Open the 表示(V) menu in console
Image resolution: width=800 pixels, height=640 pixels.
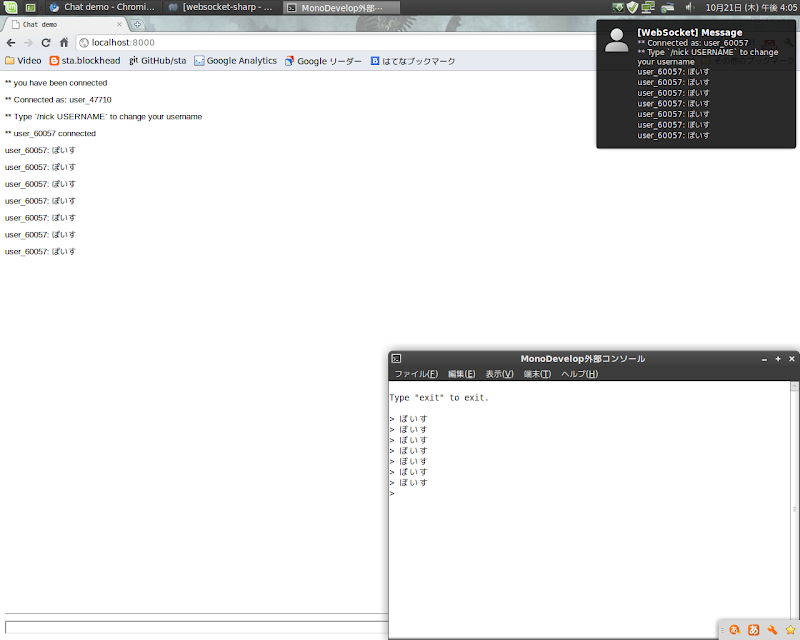(x=499, y=374)
